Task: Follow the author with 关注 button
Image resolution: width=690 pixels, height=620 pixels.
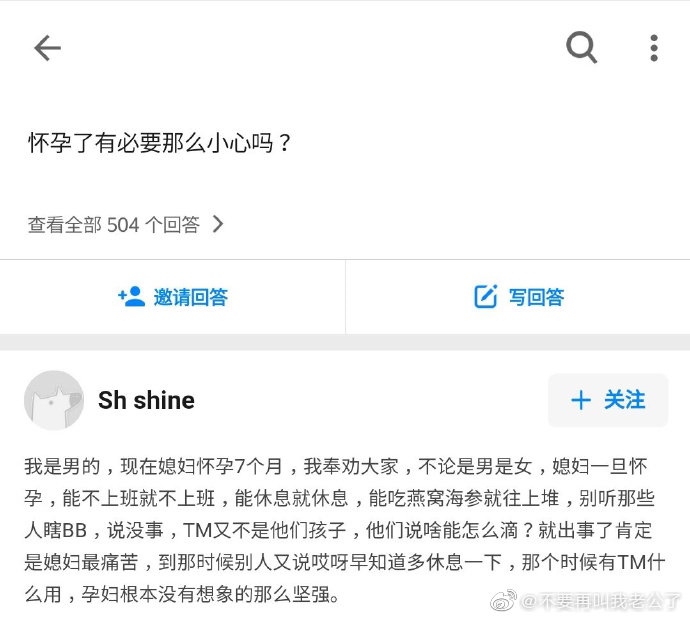Action: pos(608,400)
